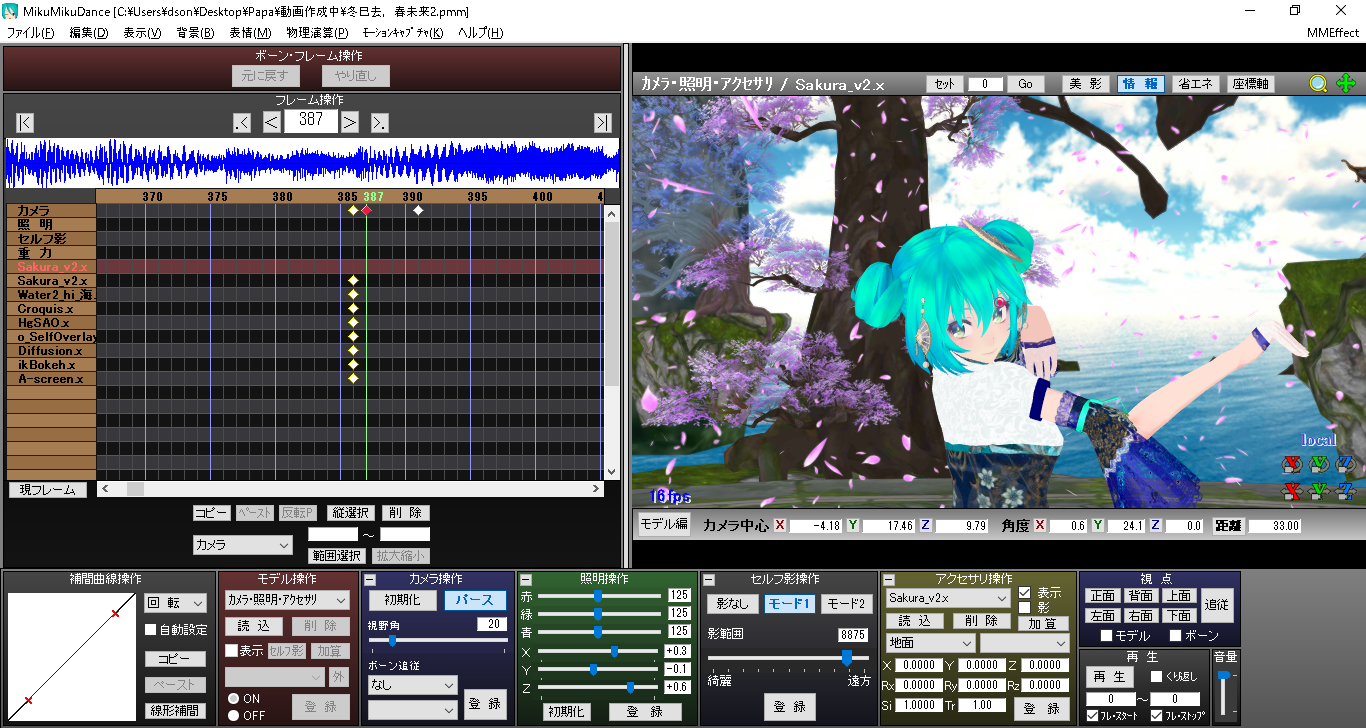Click the blue Z rotation axis icon
Screen dimensions: 1366x728
coord(1345,464)
